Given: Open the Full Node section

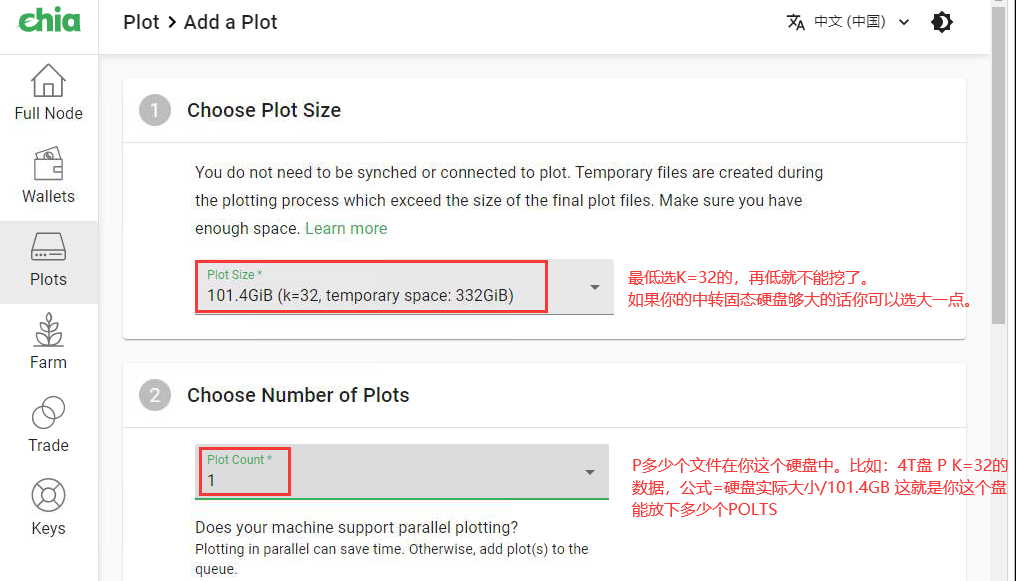Looking at the screenshot, I should pyautogui.click(x=48, y=93).
